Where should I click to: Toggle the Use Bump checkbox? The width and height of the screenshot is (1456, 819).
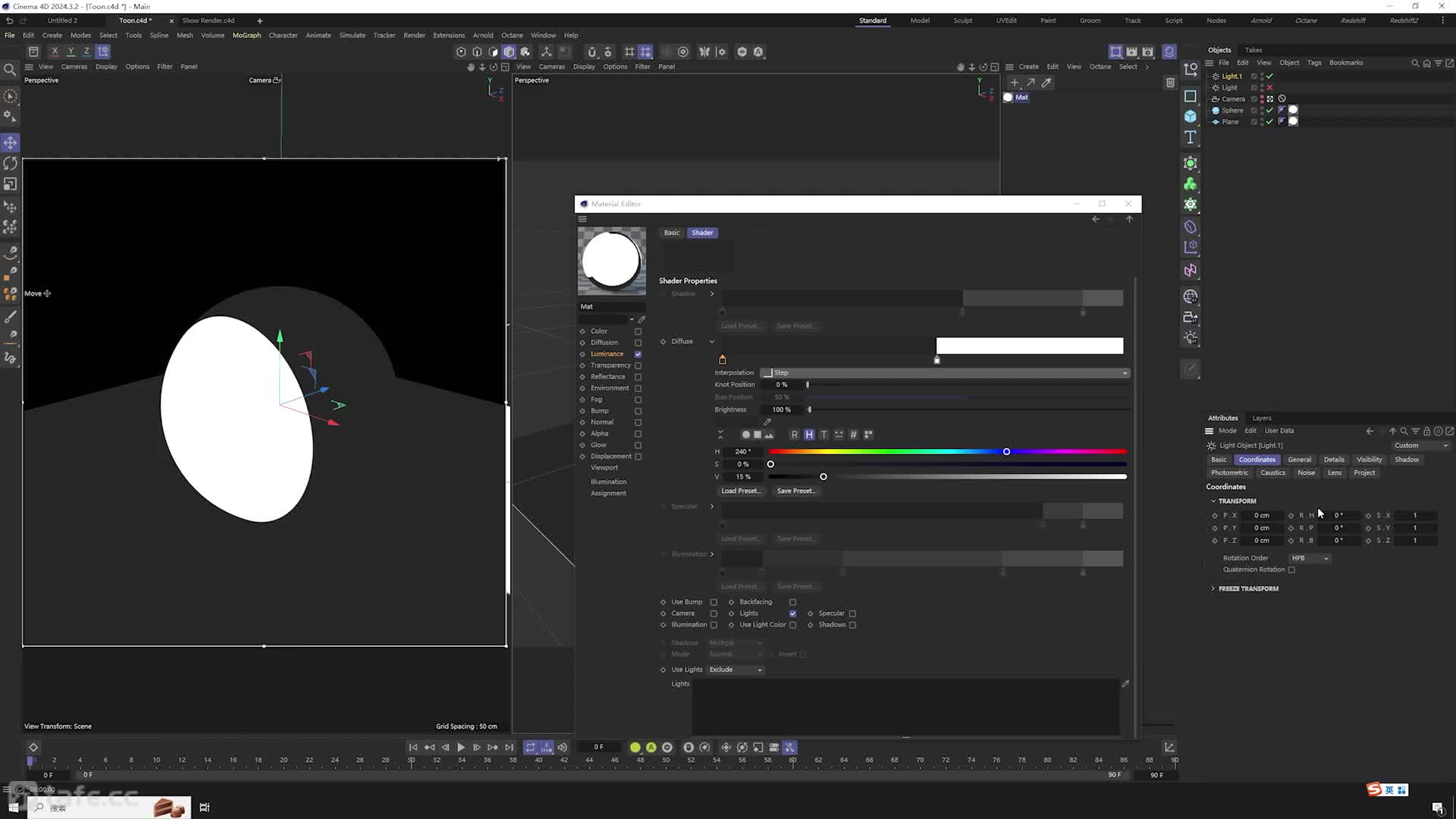coord(714,602)
